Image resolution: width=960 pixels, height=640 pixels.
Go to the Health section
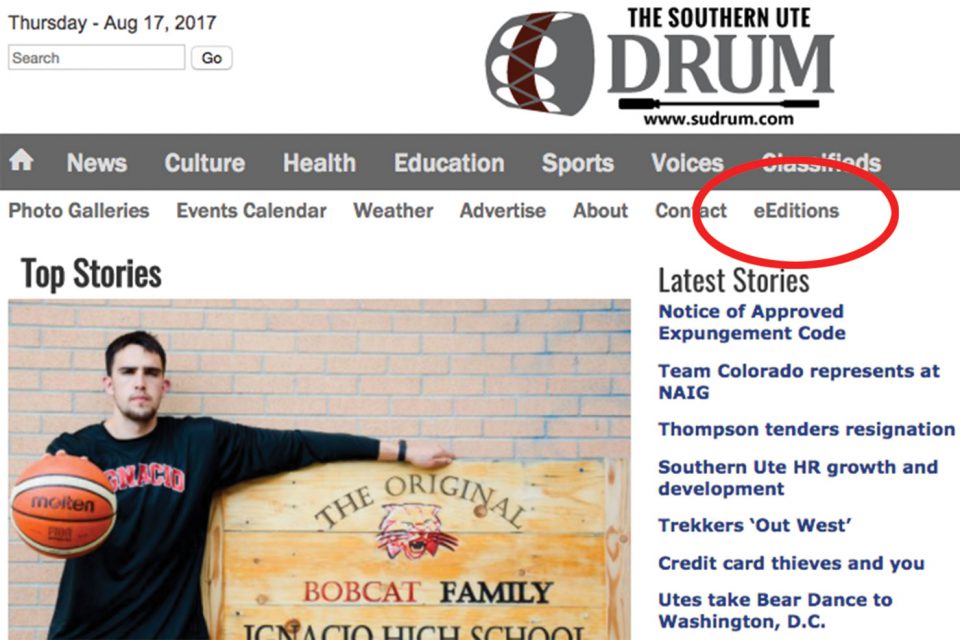click(319, 163)
